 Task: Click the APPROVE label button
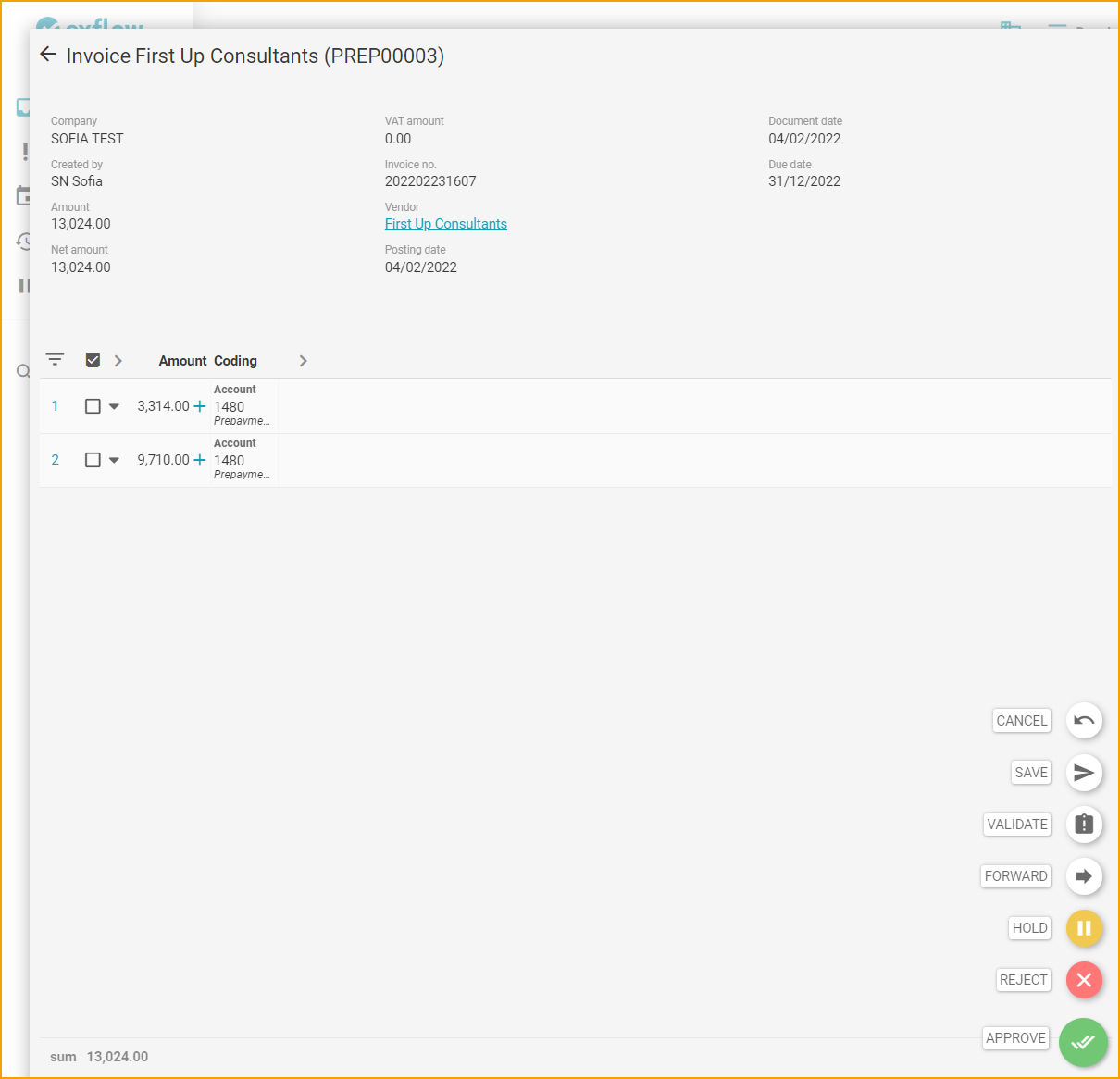pos(1015,1038)
